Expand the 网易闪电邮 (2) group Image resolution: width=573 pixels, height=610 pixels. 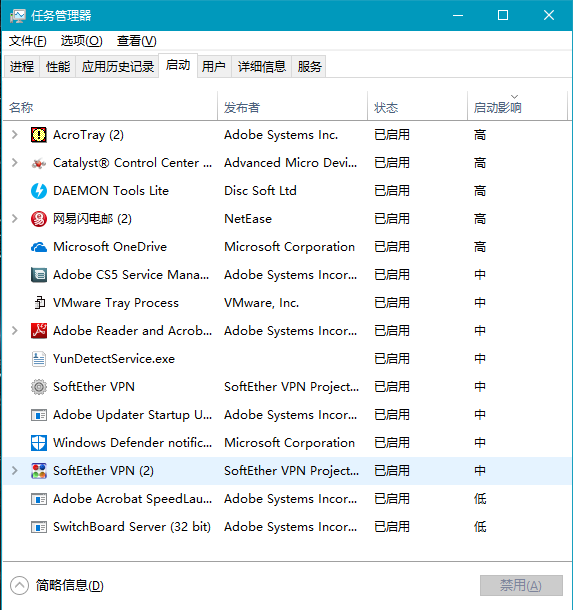pyautogui.click(x=15, y=219)
